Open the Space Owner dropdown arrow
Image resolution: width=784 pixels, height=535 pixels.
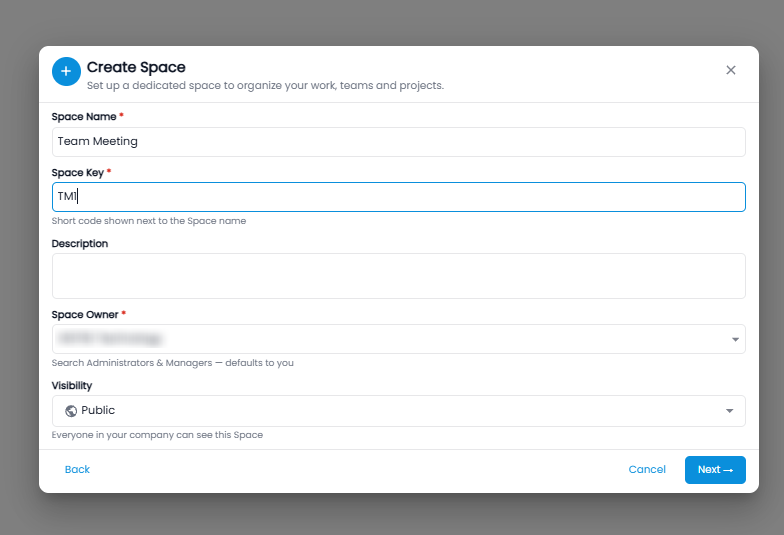coord(735,340)
